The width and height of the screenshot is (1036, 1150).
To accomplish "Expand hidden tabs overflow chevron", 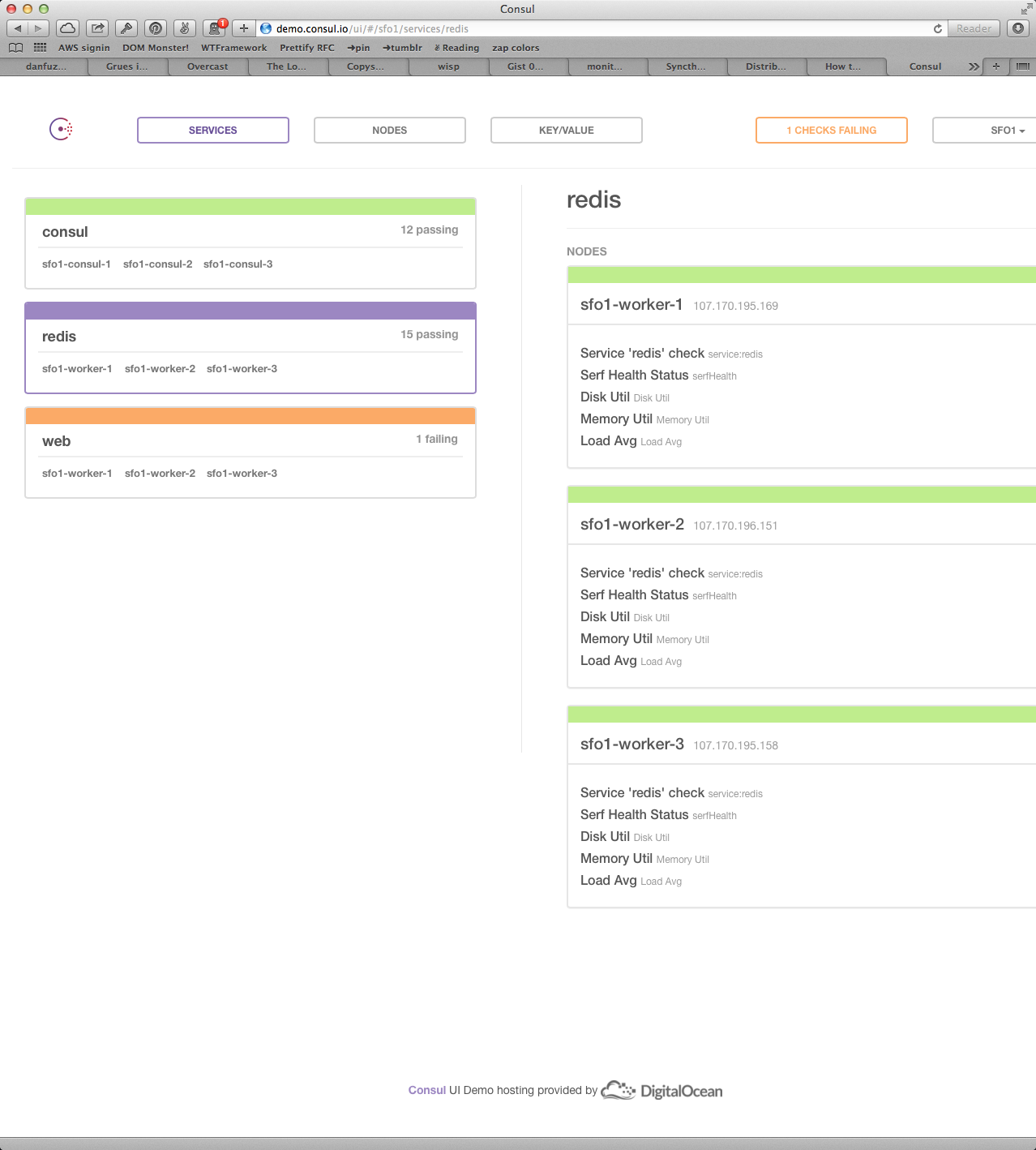I will click(x=974, y=67).
